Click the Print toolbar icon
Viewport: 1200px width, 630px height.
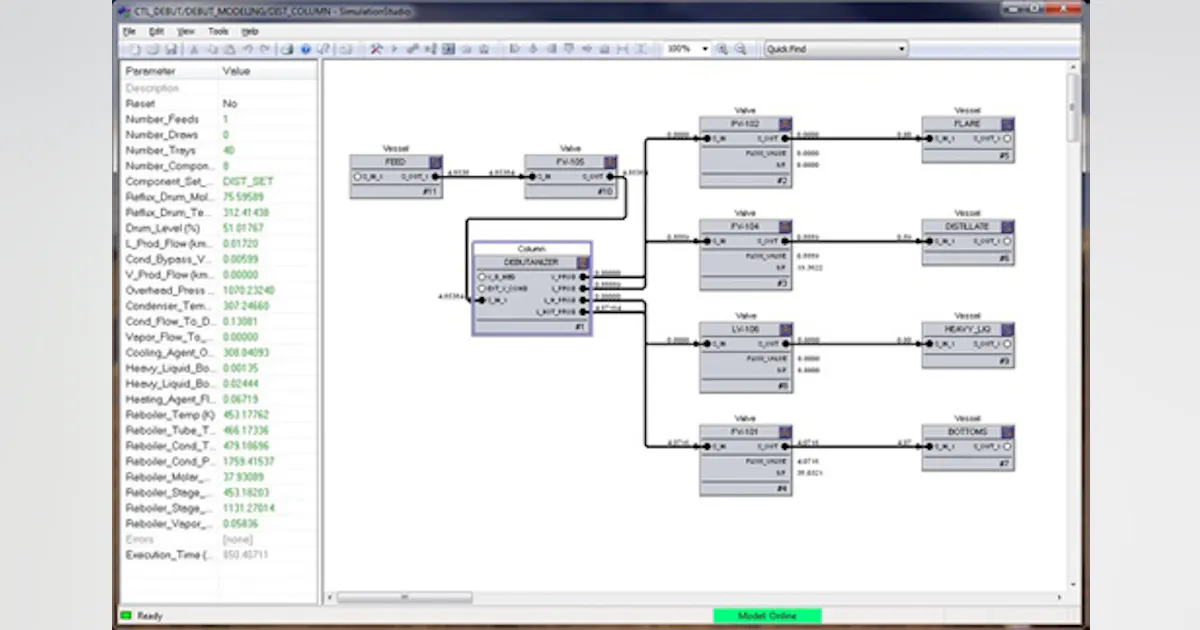coord(287,49)
